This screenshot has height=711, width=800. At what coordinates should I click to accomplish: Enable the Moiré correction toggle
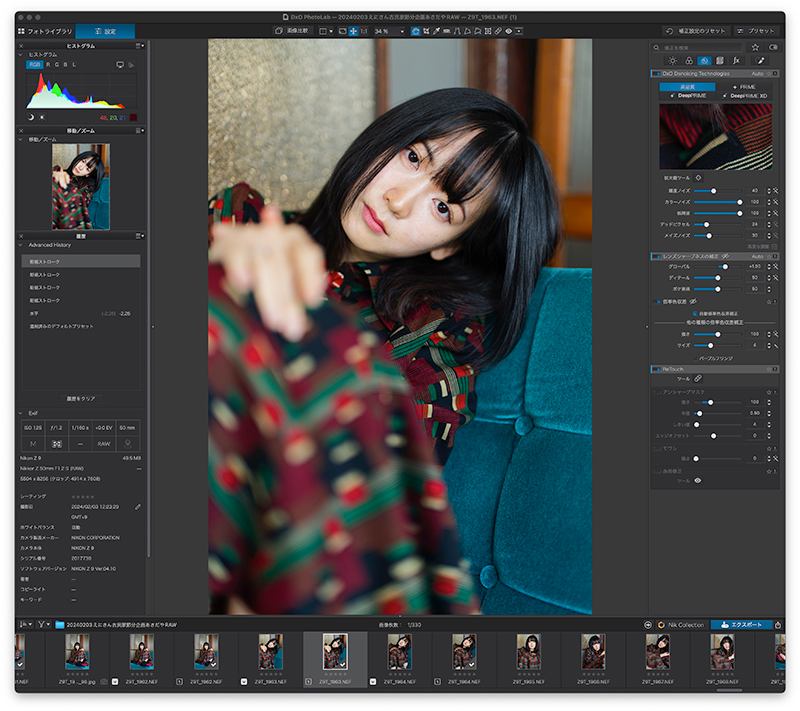click(x=657, y=448)
